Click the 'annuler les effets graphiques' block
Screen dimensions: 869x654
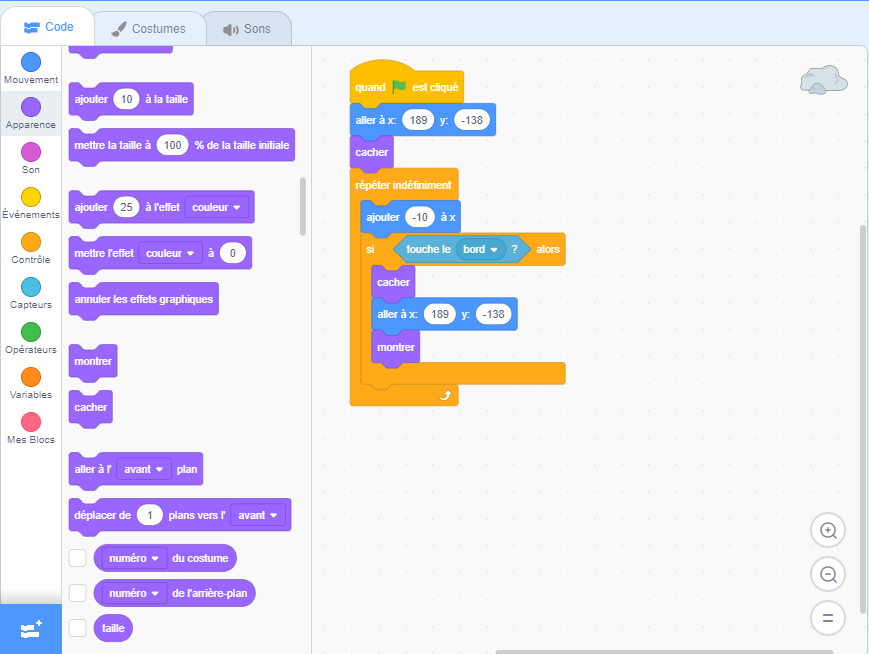[x=143, y=299]
